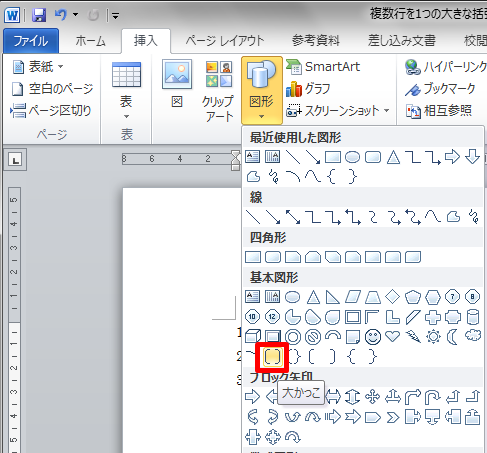This screenshot has width=487, height=453.
Task: Select the down arrow in 最近使用した図形
Action: point(473,157)
